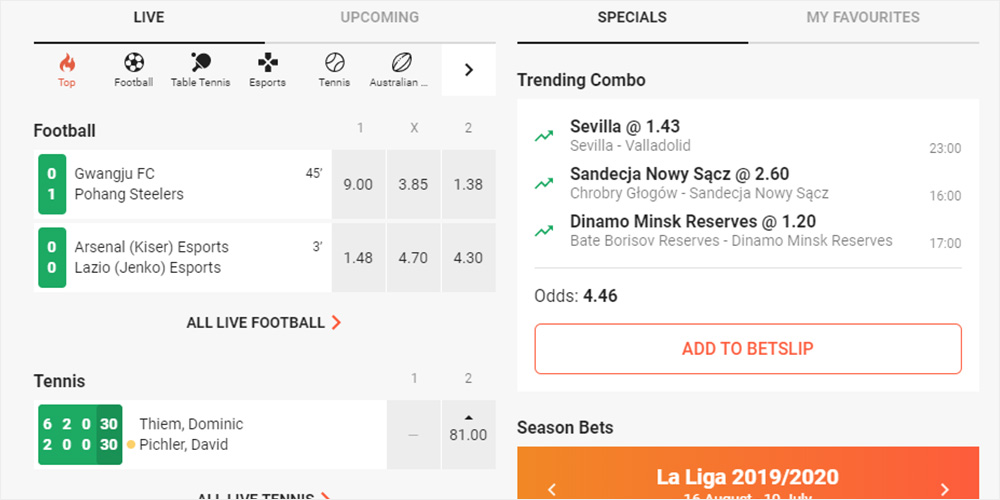Open All Live Football link
The width and height of the screenshot is (1000, 500).
click(264, 323)
